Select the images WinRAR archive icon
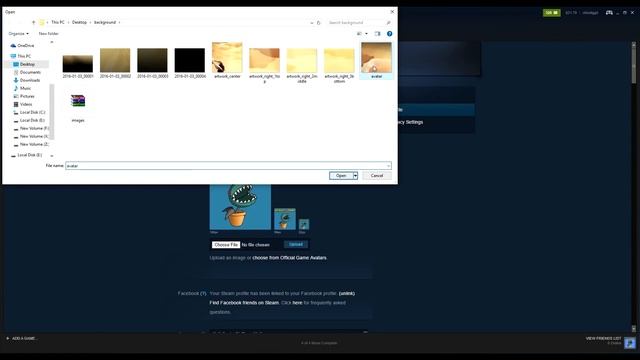The image size is (640, 360). coord(78,101)
